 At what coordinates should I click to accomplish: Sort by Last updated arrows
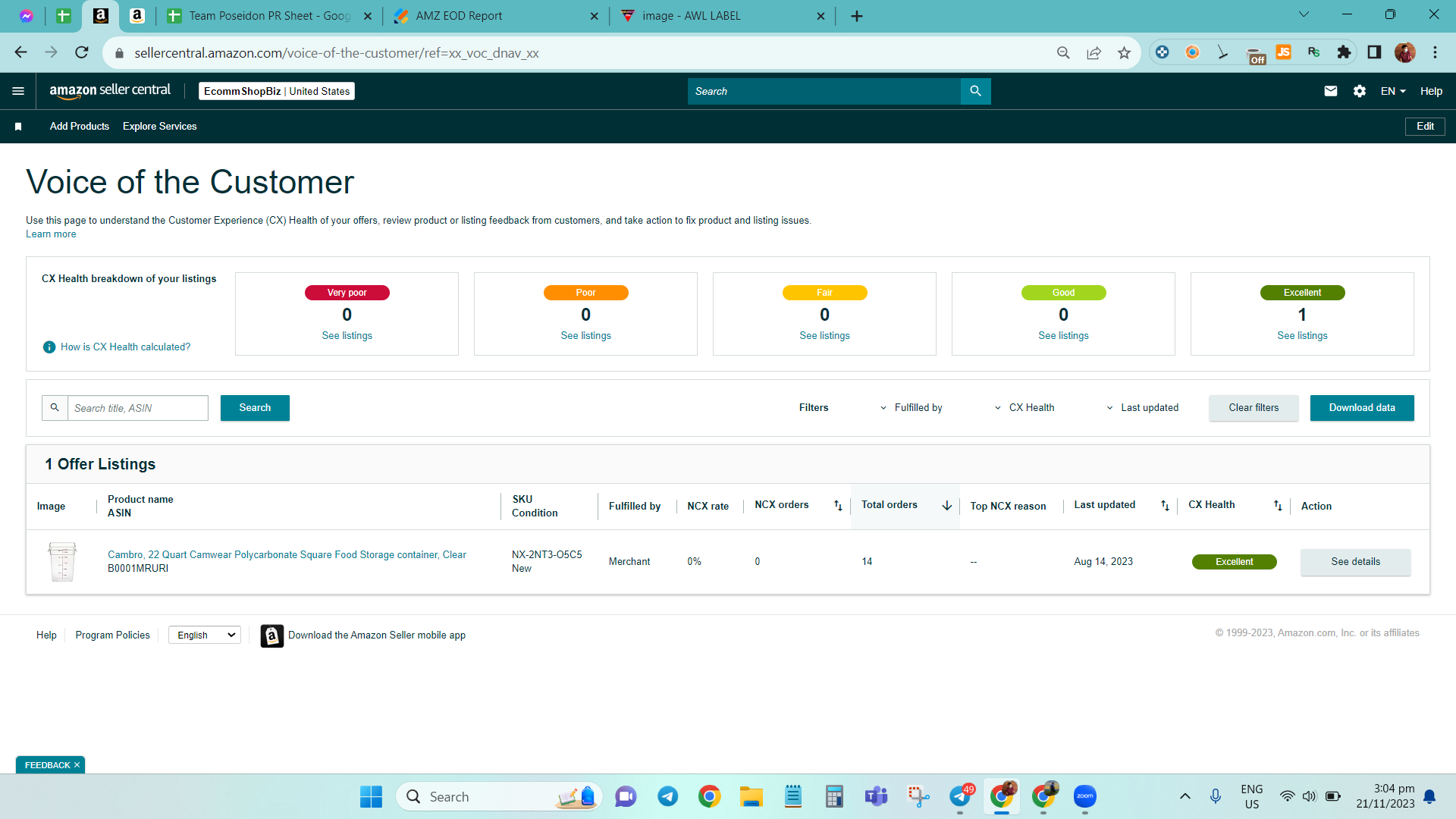1165,506
